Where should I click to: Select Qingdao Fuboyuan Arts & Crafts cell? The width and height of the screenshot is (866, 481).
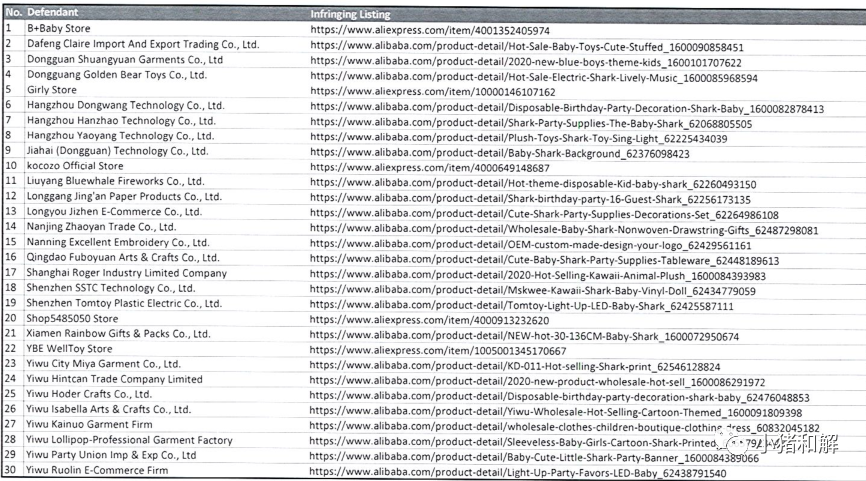pos(123,257)
